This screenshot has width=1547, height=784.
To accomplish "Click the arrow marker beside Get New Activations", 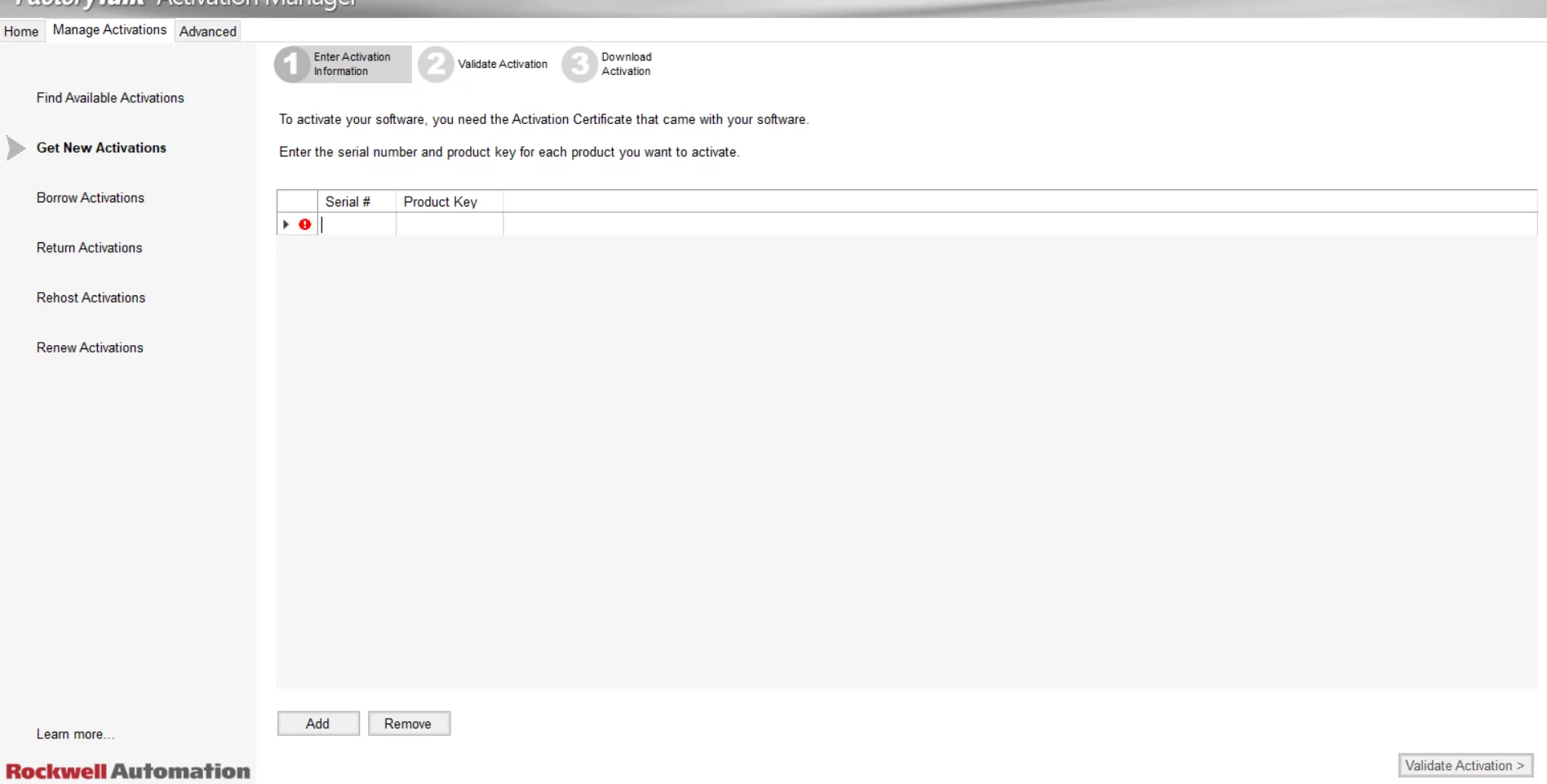I will (16, 148).
